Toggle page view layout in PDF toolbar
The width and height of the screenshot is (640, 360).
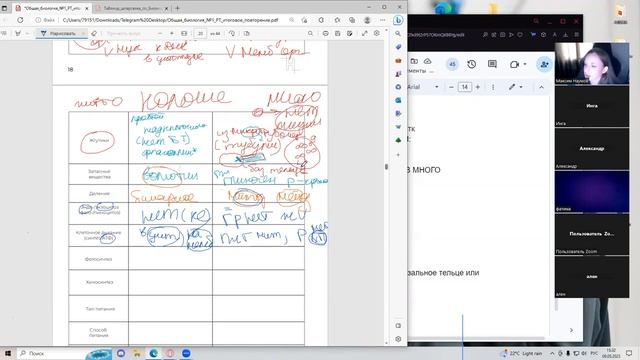pos(247,33)
